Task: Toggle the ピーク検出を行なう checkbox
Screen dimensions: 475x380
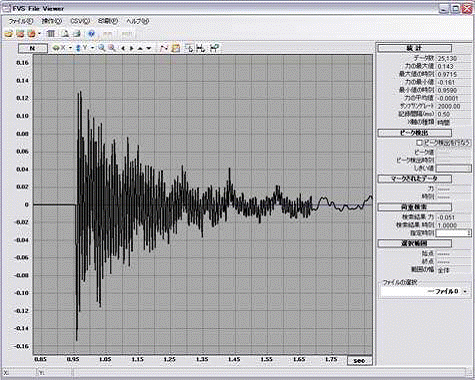Action: [420, 143]
